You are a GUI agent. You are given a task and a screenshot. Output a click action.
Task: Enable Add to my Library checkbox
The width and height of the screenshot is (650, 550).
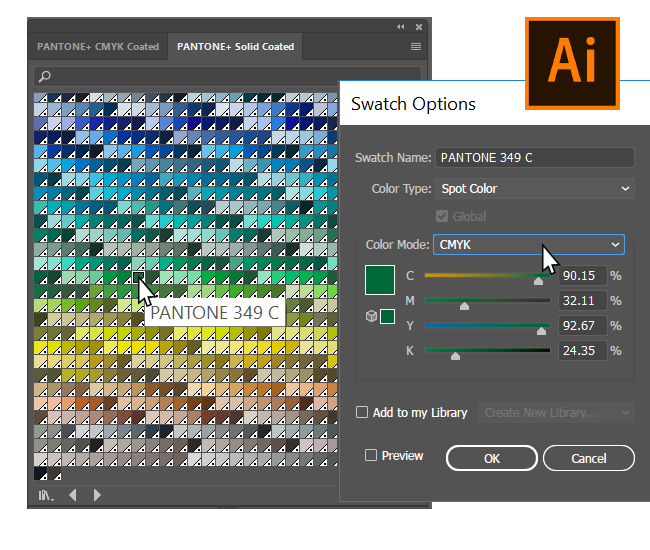362,412
